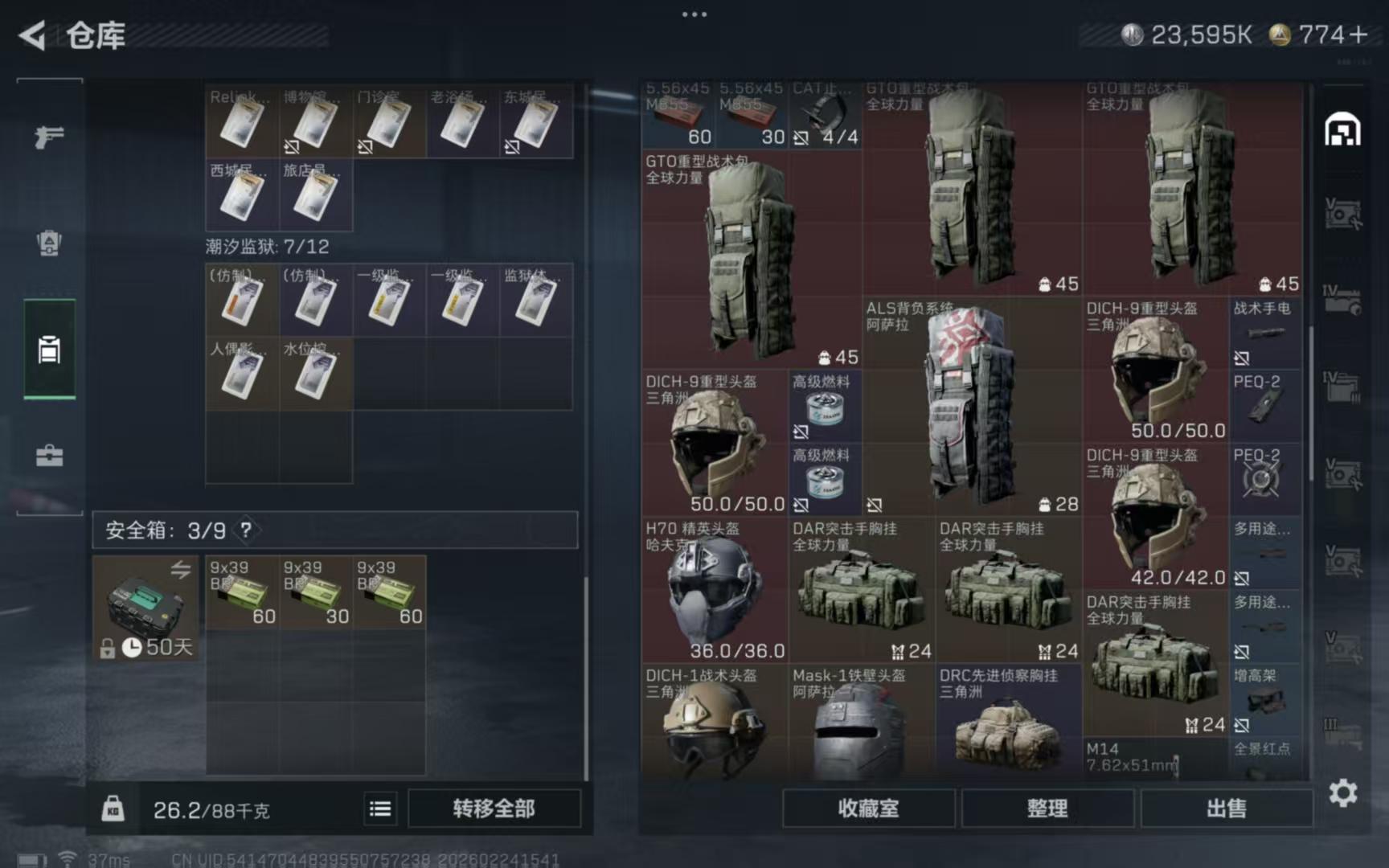This screenshot has width=1389, height=868.
Task: Open the three-dot menu at top center
Action: point(694,14)
